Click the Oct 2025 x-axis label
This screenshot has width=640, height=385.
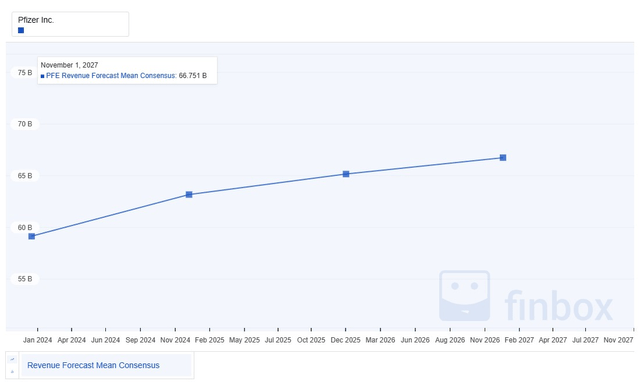pos(311,340)
